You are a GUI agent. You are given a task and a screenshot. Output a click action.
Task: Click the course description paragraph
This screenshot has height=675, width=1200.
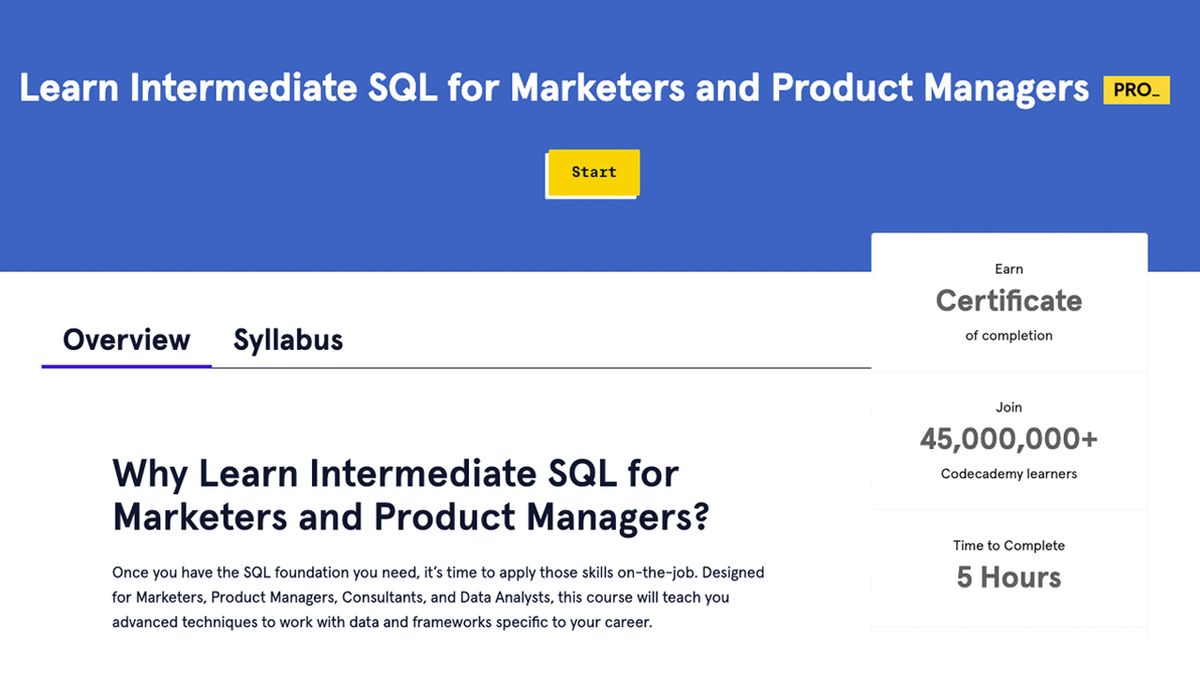[438, 597]
